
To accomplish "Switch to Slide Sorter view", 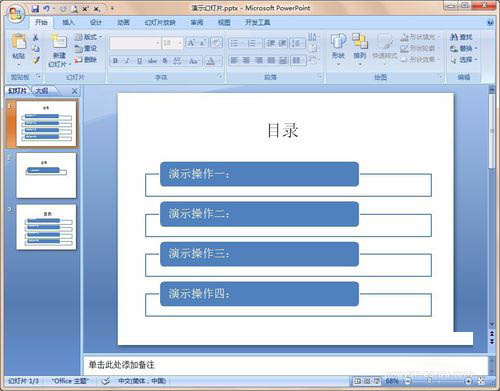I will (367, 381).
